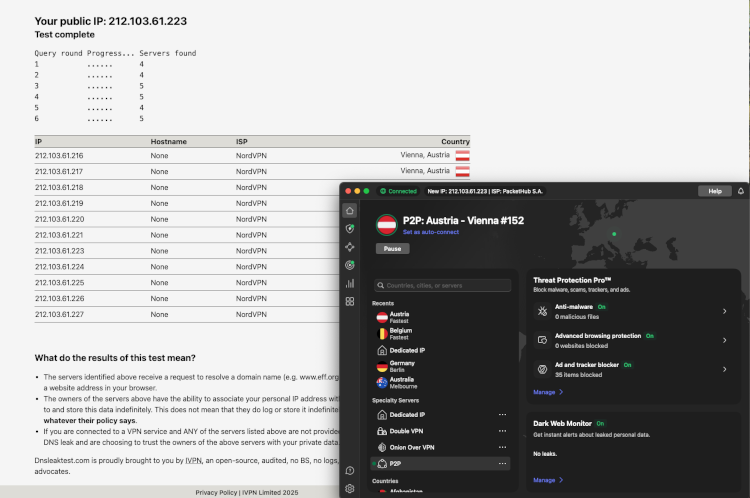Click the IP column header in results table

(x=38, y=142)
